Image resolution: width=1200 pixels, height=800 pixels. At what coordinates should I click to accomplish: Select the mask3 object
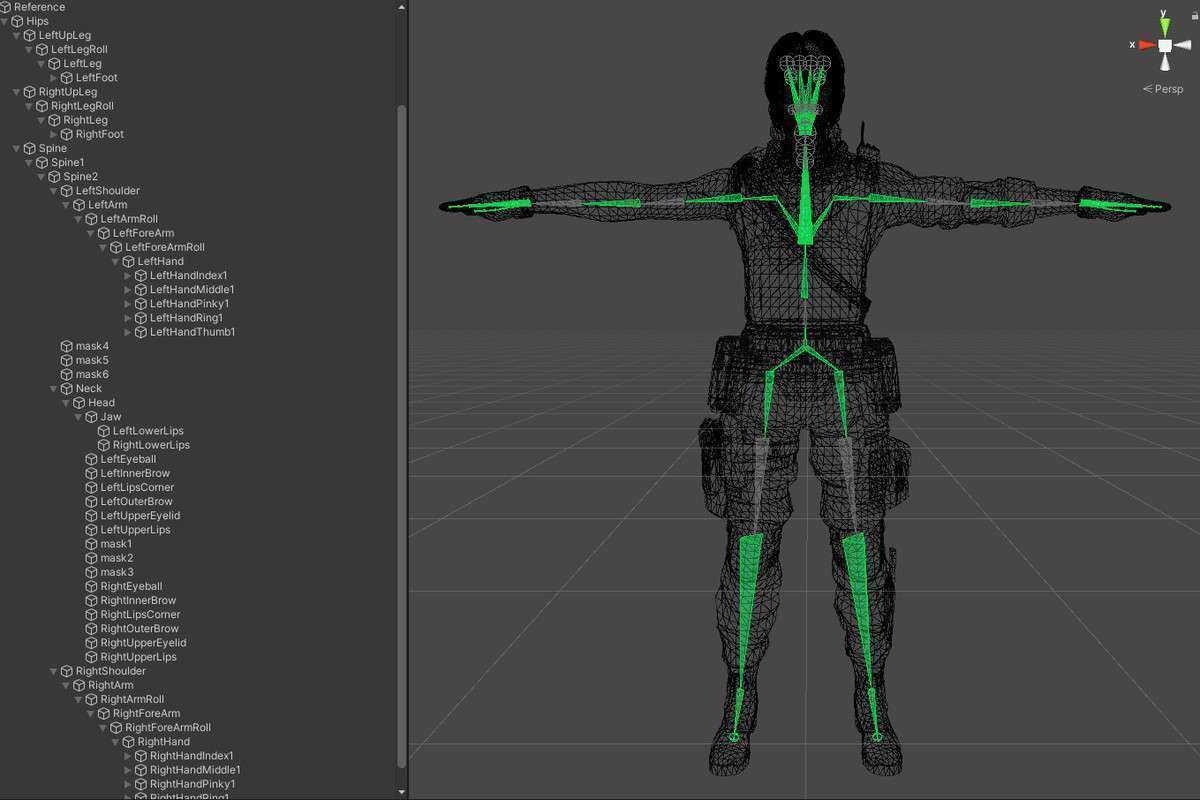(116, 572)
